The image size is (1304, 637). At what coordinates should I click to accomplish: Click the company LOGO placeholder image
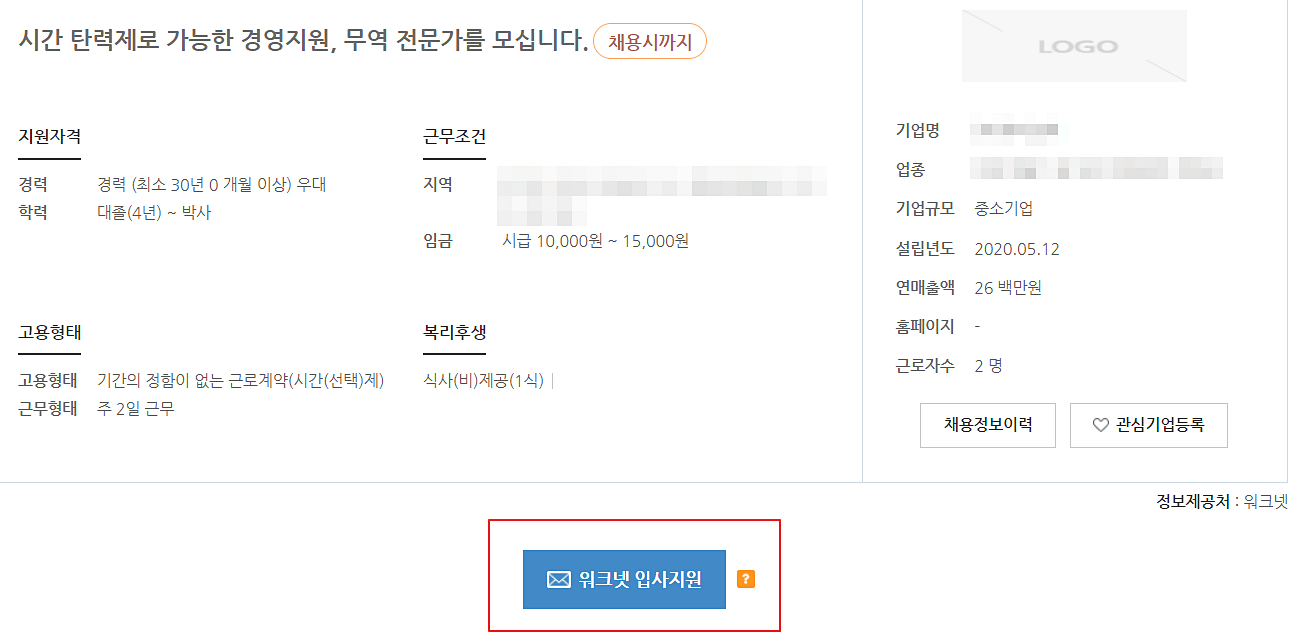point(1073,44)
